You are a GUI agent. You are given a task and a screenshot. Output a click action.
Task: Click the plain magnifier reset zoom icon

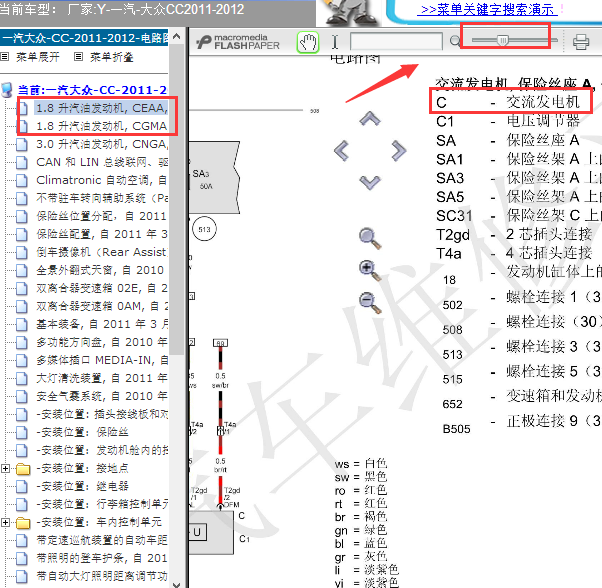point(370,238)
